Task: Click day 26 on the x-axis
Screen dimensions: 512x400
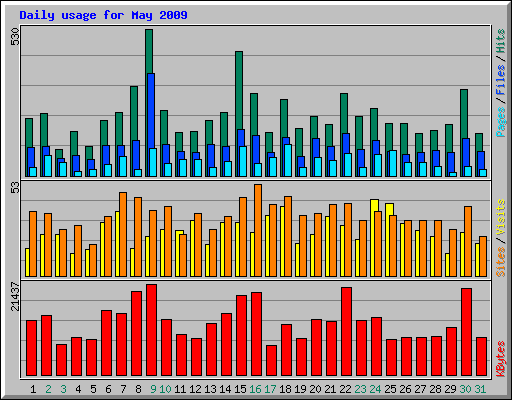Action: [x=405, y=389]
